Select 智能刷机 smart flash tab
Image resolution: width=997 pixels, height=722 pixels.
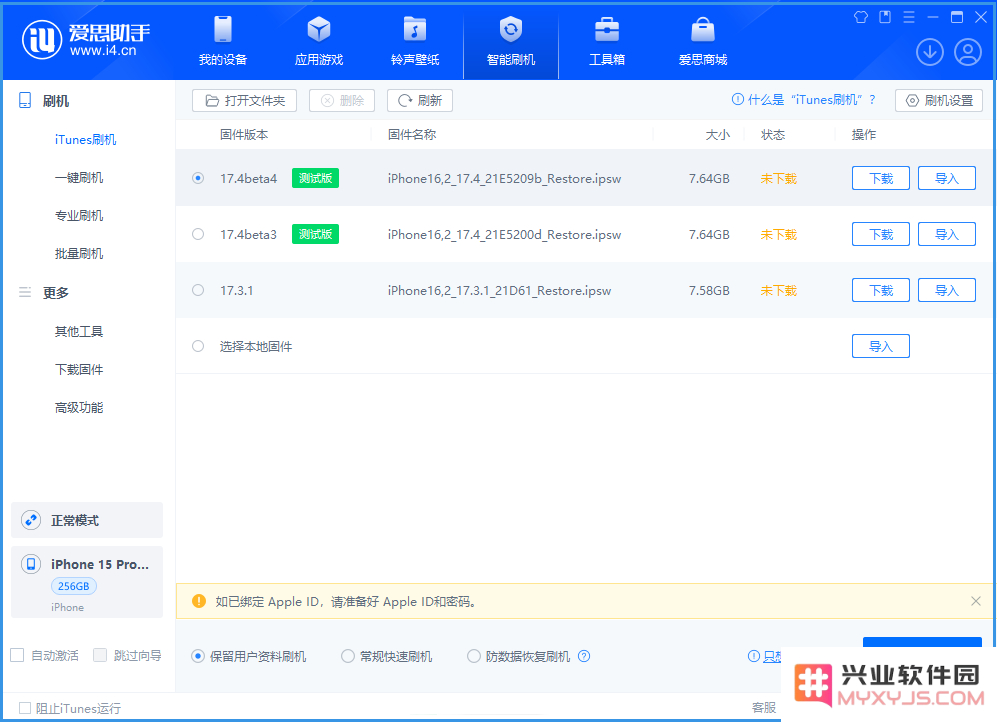[511, 42]
